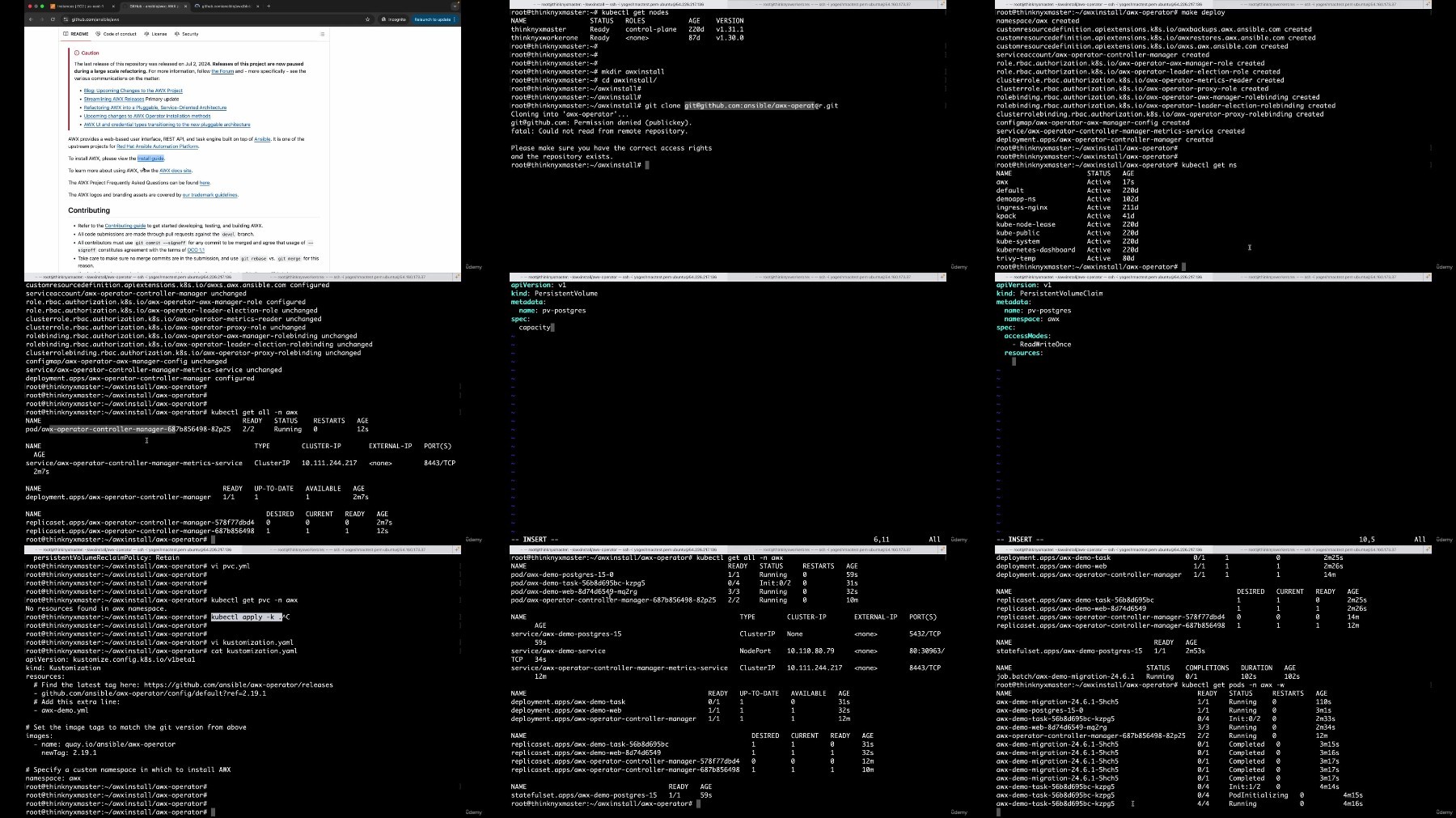The height and width of the screenshot is (818, 1456).
Task: Open the README outline list icon
Action: pyautogui.click(x=322, y=34)
